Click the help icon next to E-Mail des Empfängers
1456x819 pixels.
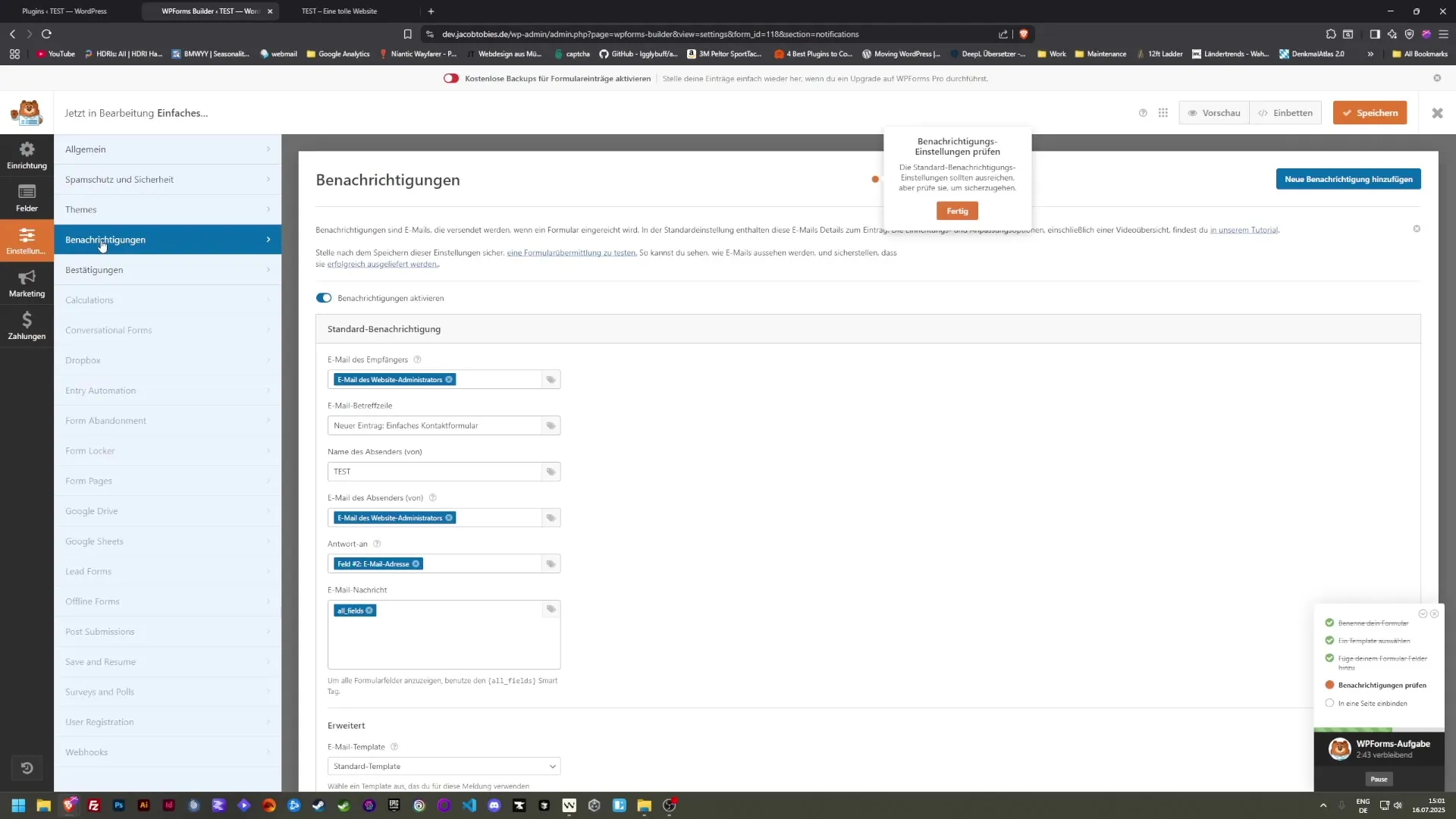pos(418,359)
